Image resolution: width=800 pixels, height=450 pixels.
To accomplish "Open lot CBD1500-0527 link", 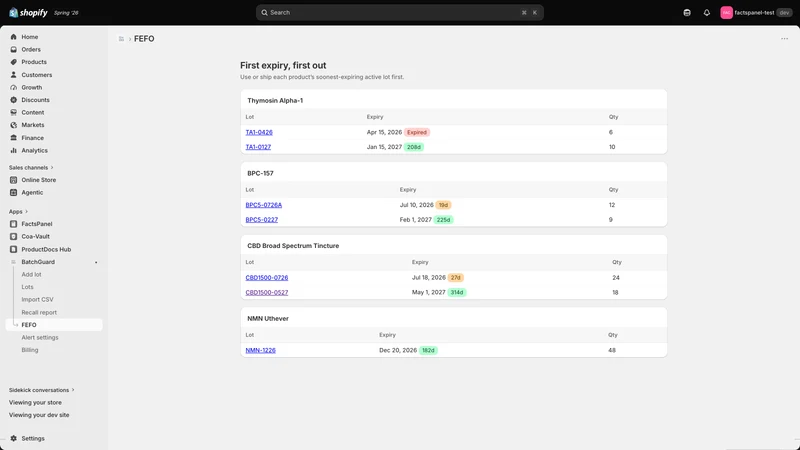I will point(267,292).
